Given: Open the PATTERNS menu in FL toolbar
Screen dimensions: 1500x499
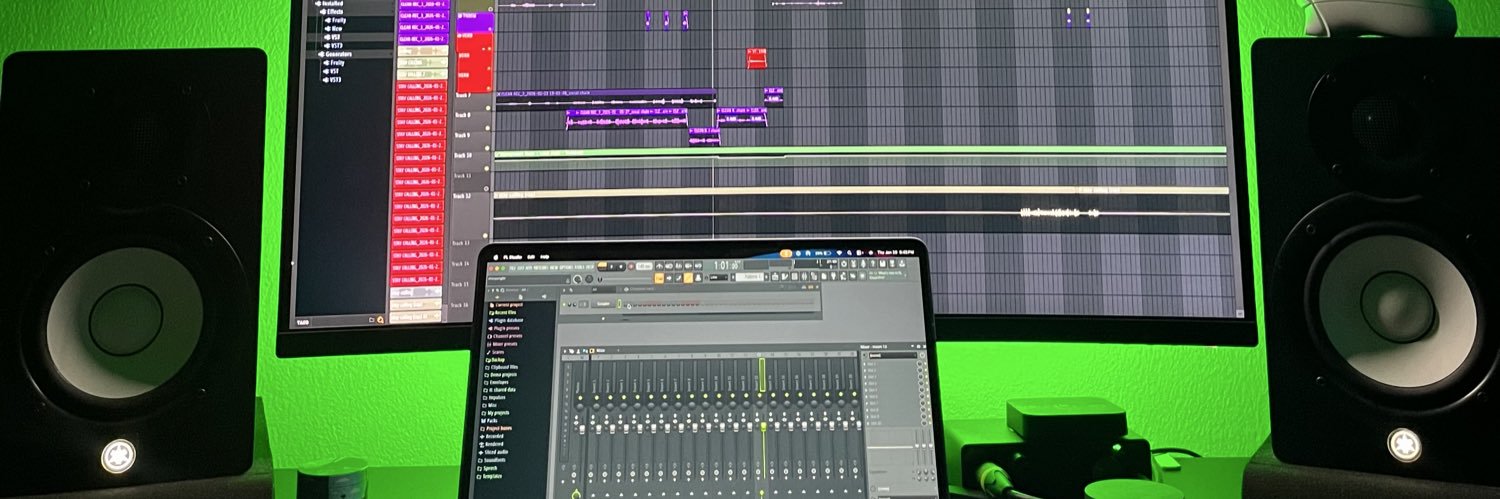Looking at the screenshot, I should [540, 268].
